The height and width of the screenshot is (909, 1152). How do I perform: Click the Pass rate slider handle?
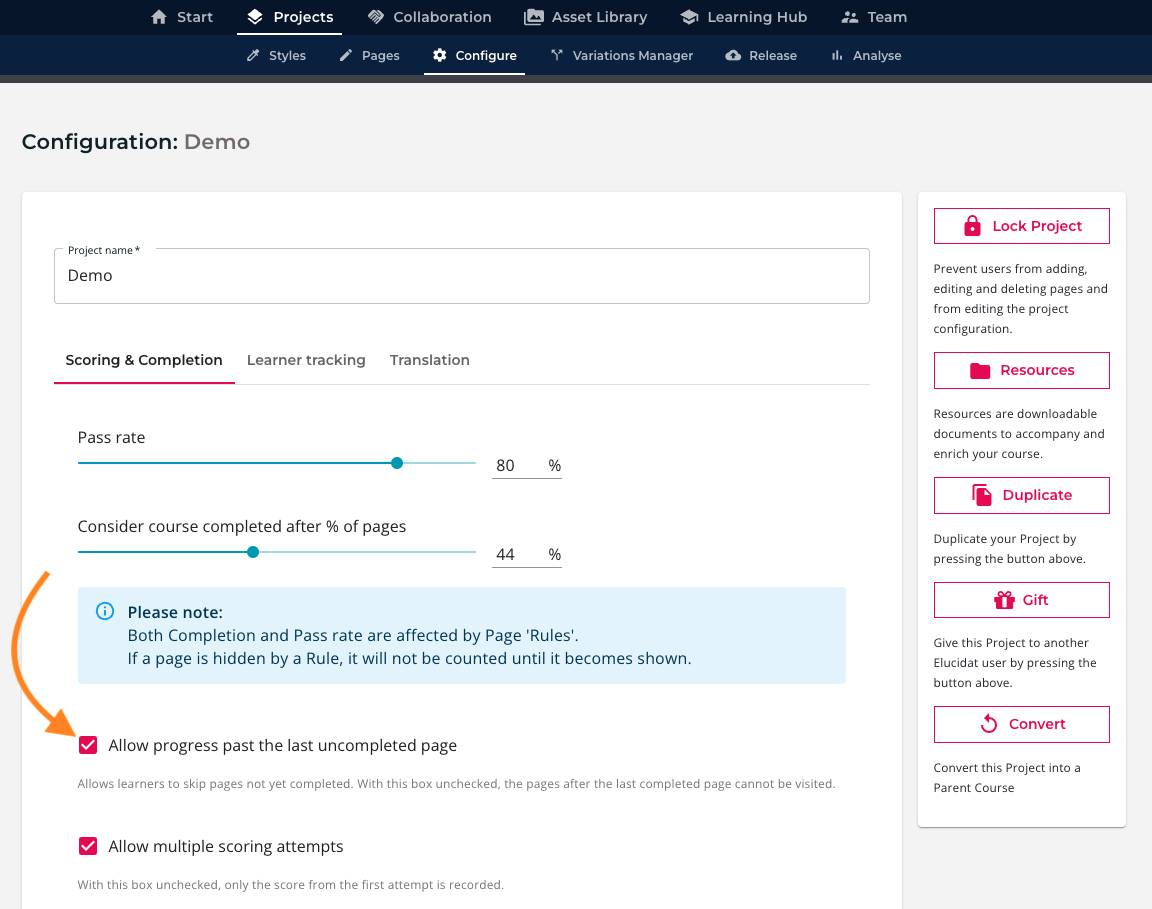tap(397, 463)
